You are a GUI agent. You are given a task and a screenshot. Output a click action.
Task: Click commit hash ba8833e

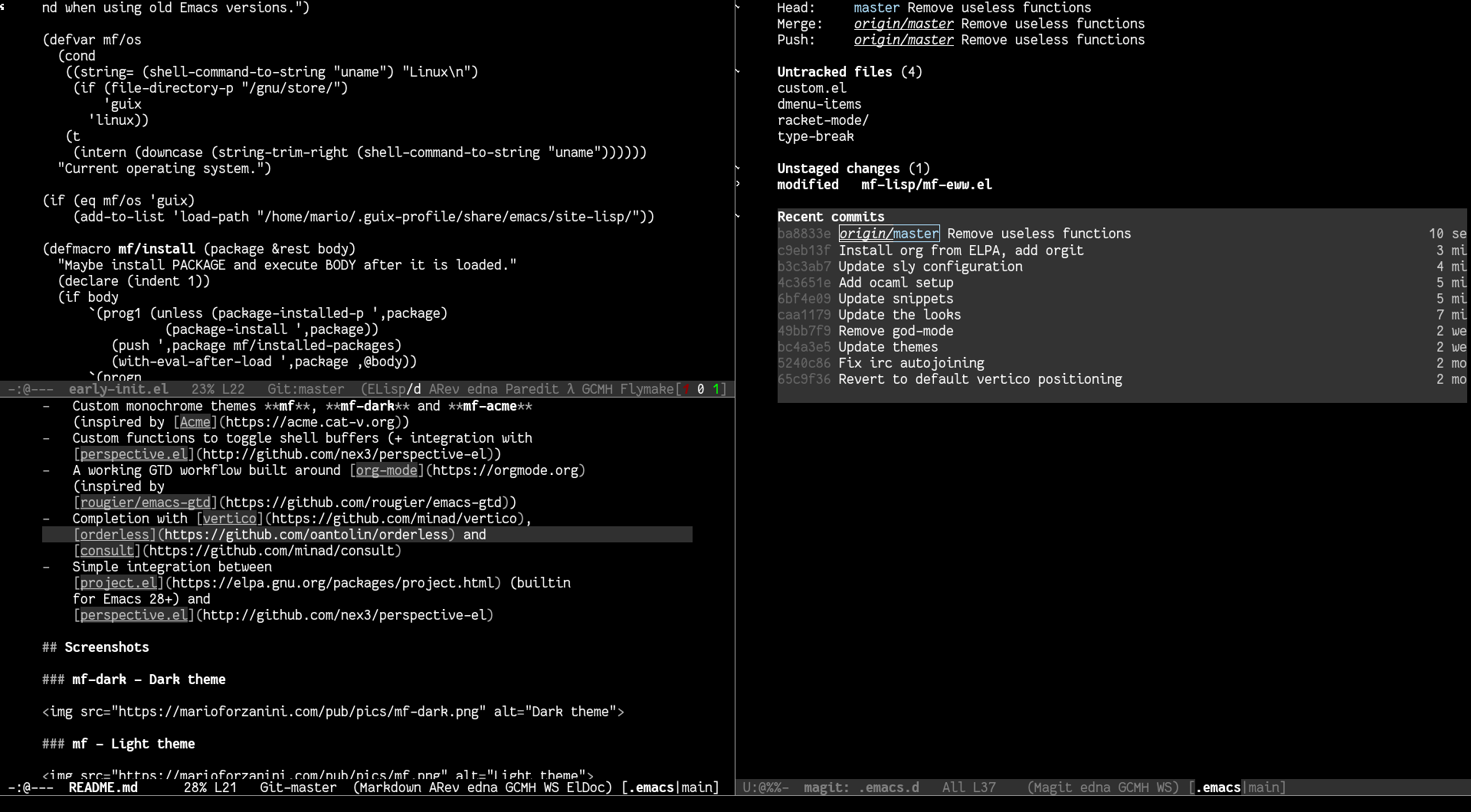(x=804, y=234)
